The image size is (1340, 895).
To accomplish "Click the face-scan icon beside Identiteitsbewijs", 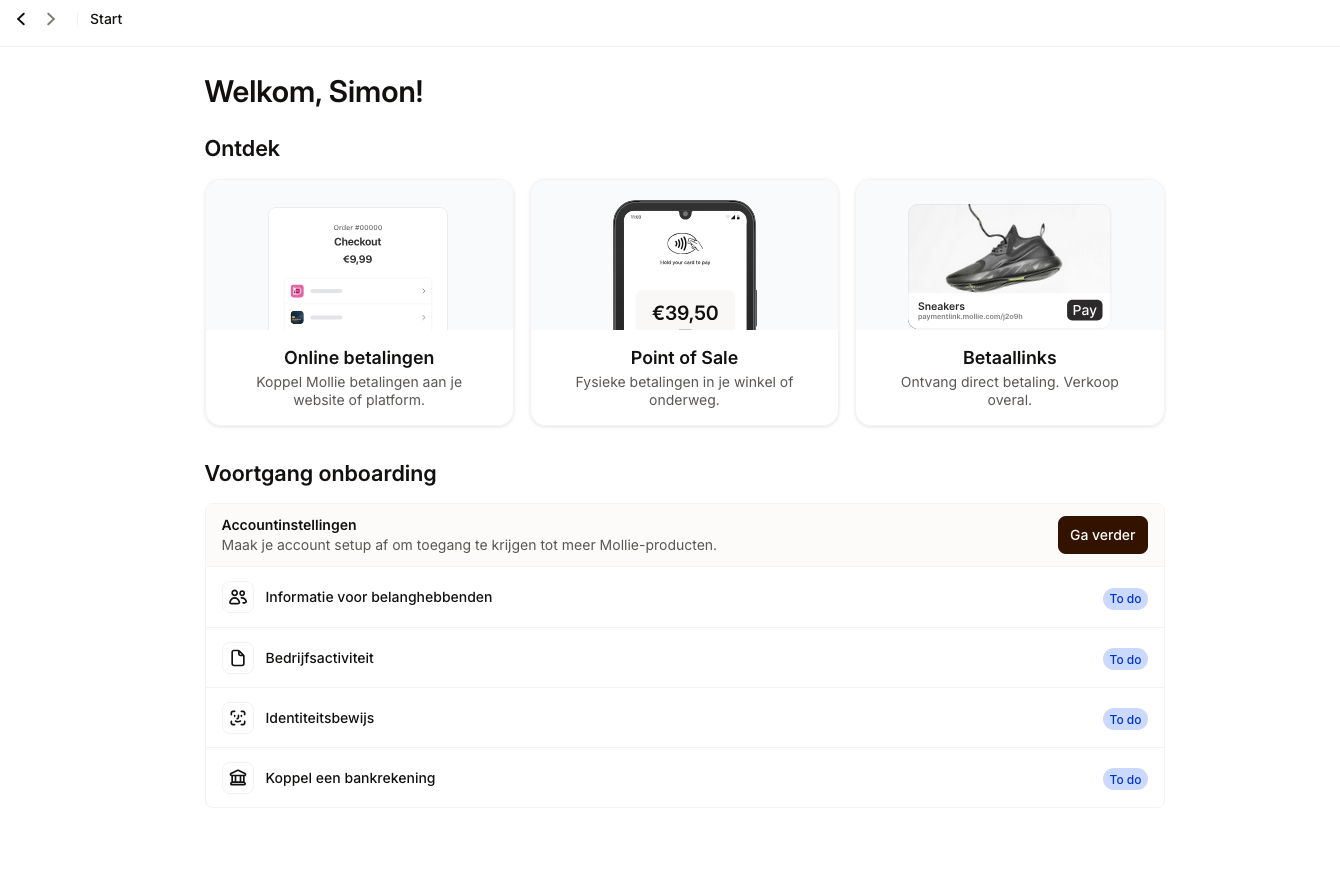I will pyautogui.click(x=238, y=718).
